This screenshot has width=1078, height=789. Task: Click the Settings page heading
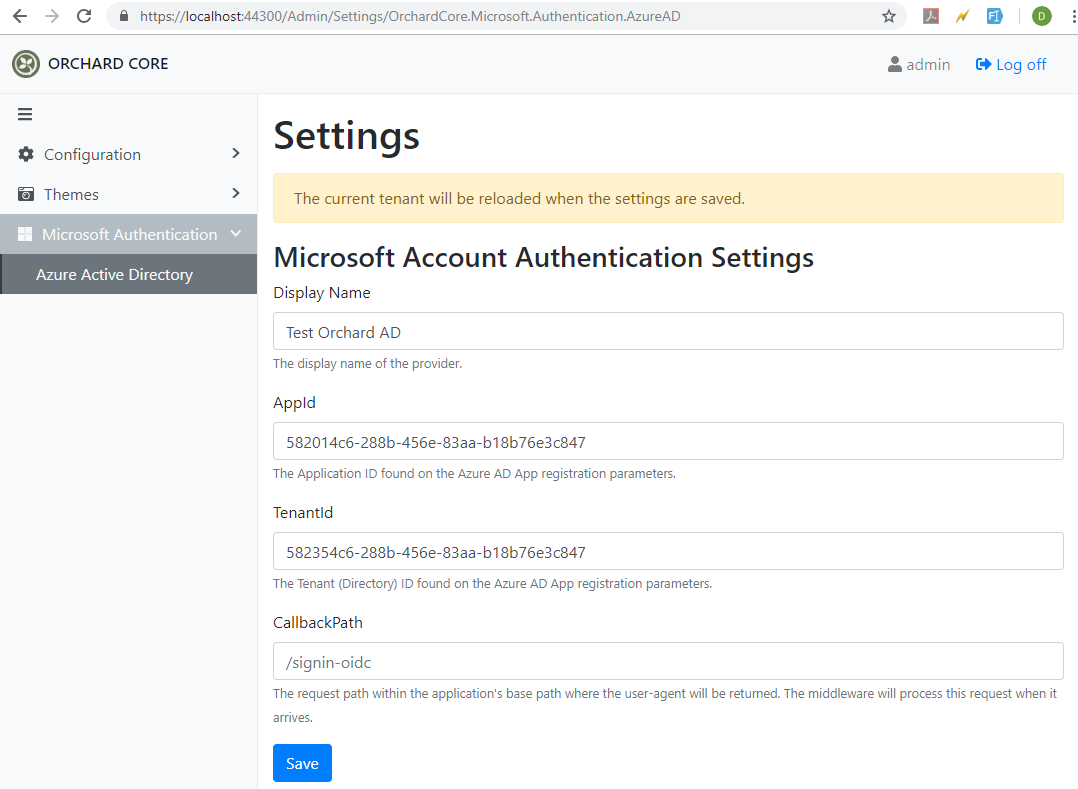(x=346, y=135)
